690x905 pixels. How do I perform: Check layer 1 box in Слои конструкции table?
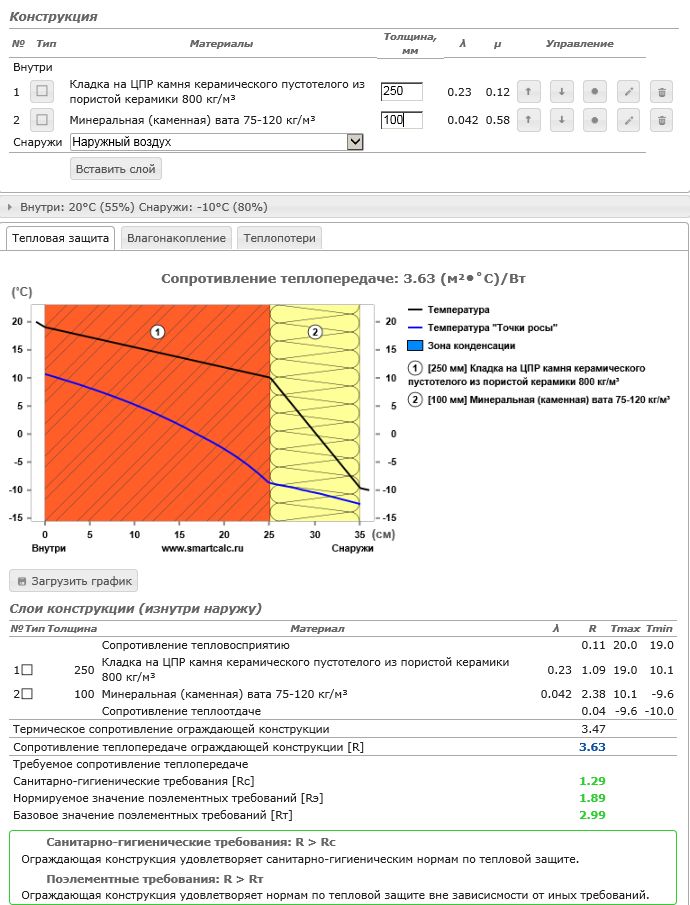tap(27, 670)
